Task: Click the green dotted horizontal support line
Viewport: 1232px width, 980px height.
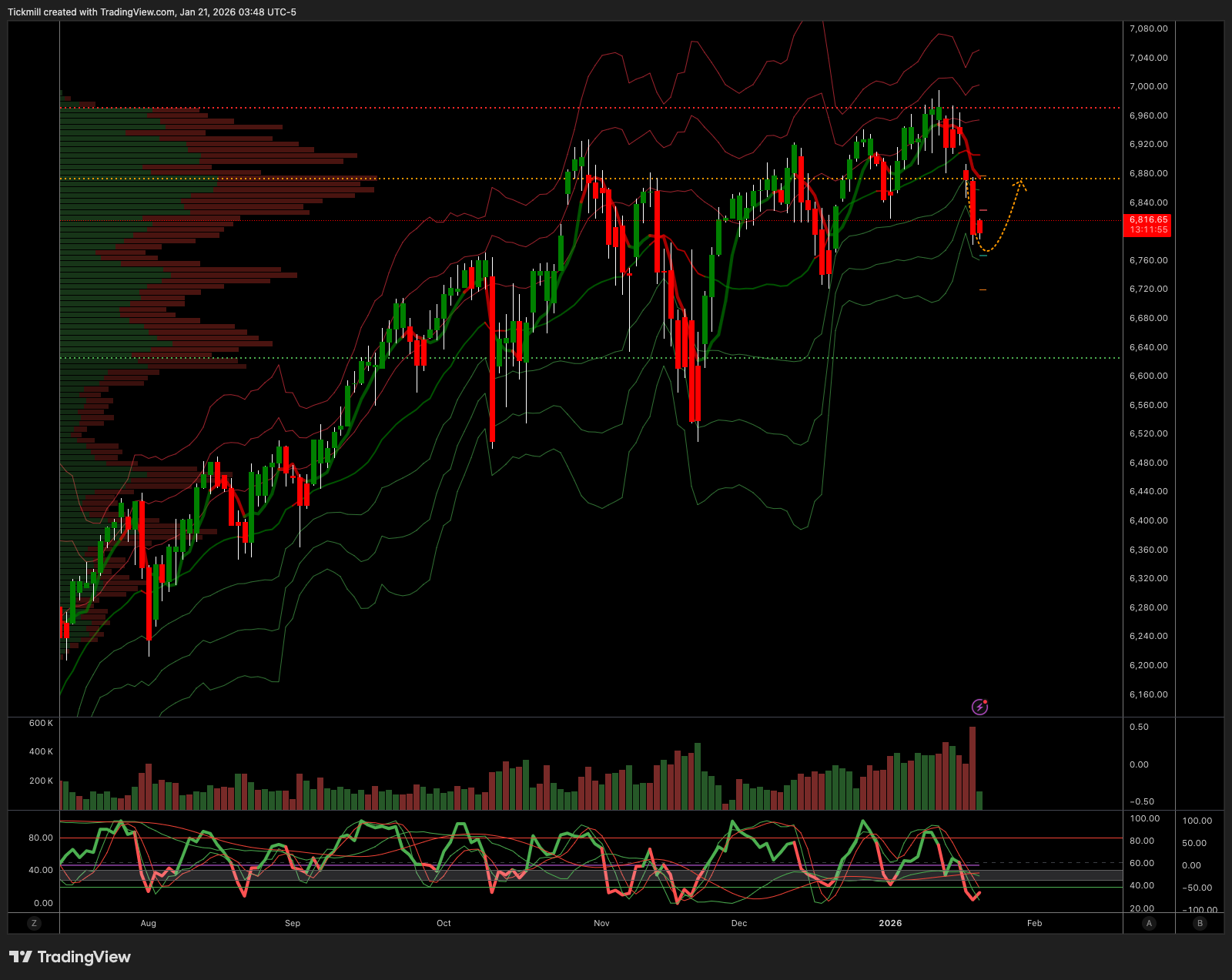Action: (539, 358)
